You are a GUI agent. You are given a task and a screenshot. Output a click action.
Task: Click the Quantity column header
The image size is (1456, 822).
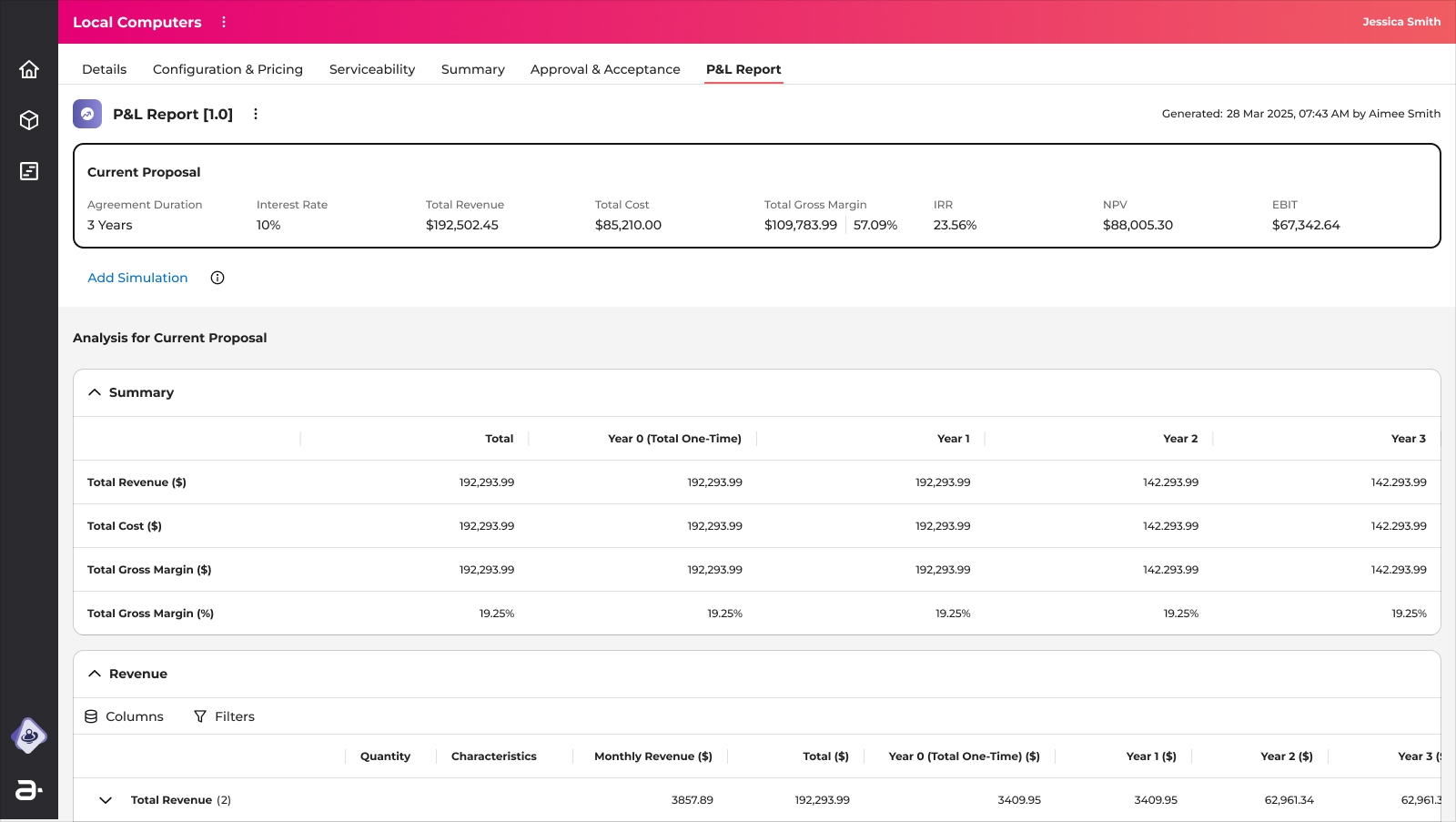pyautogui.click(x=385, y=756)
